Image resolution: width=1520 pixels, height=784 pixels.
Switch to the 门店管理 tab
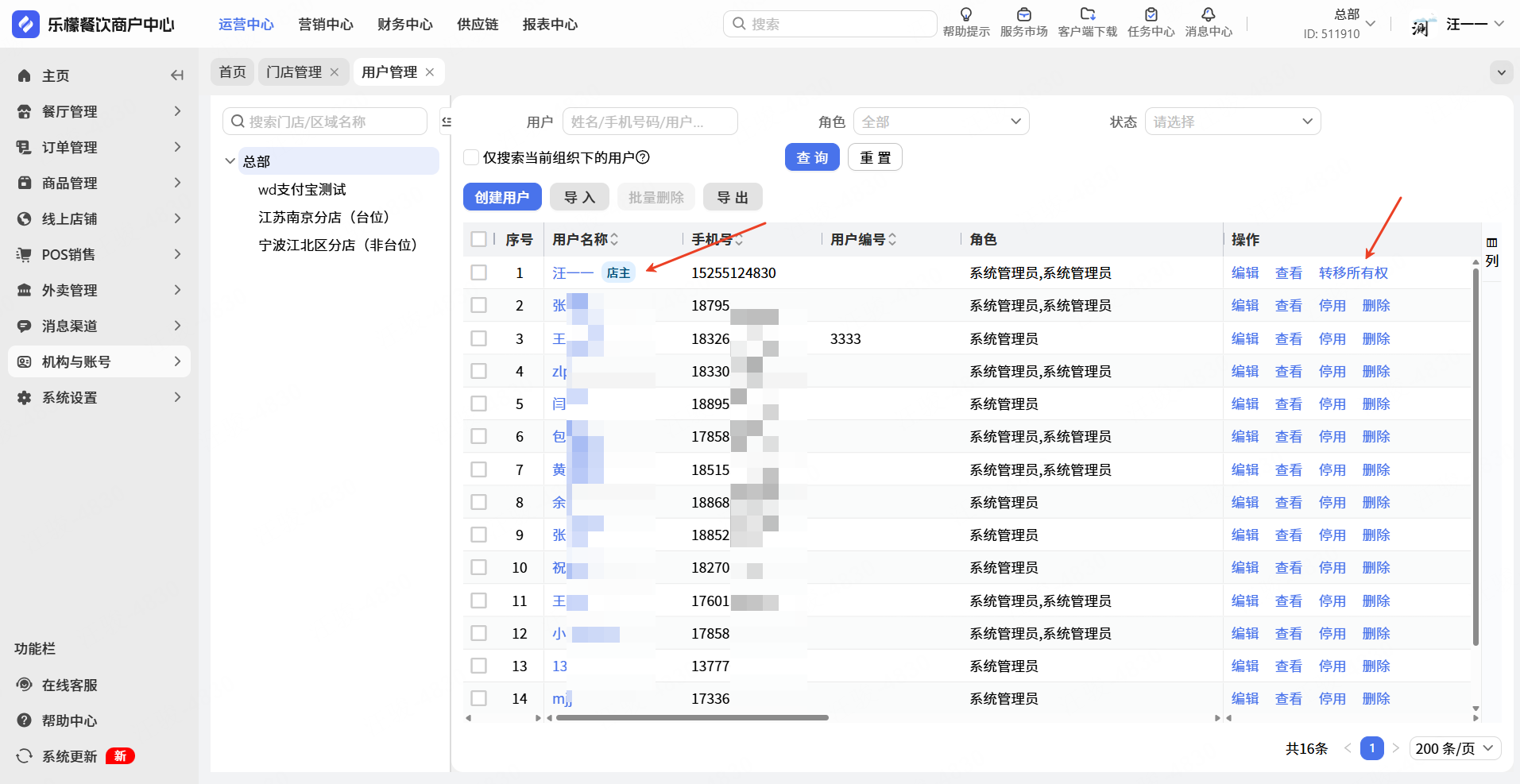pyautogui.click(x=294, y=72)
